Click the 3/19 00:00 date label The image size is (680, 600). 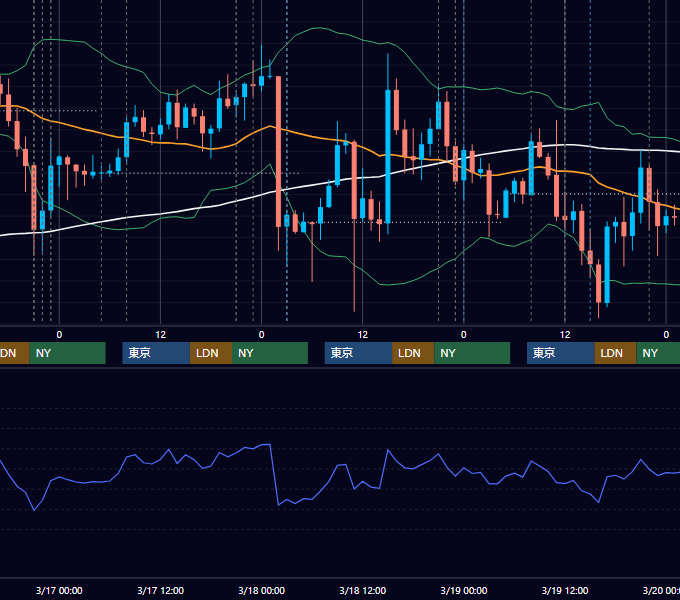pyautogui.click(x=464, y=590)
